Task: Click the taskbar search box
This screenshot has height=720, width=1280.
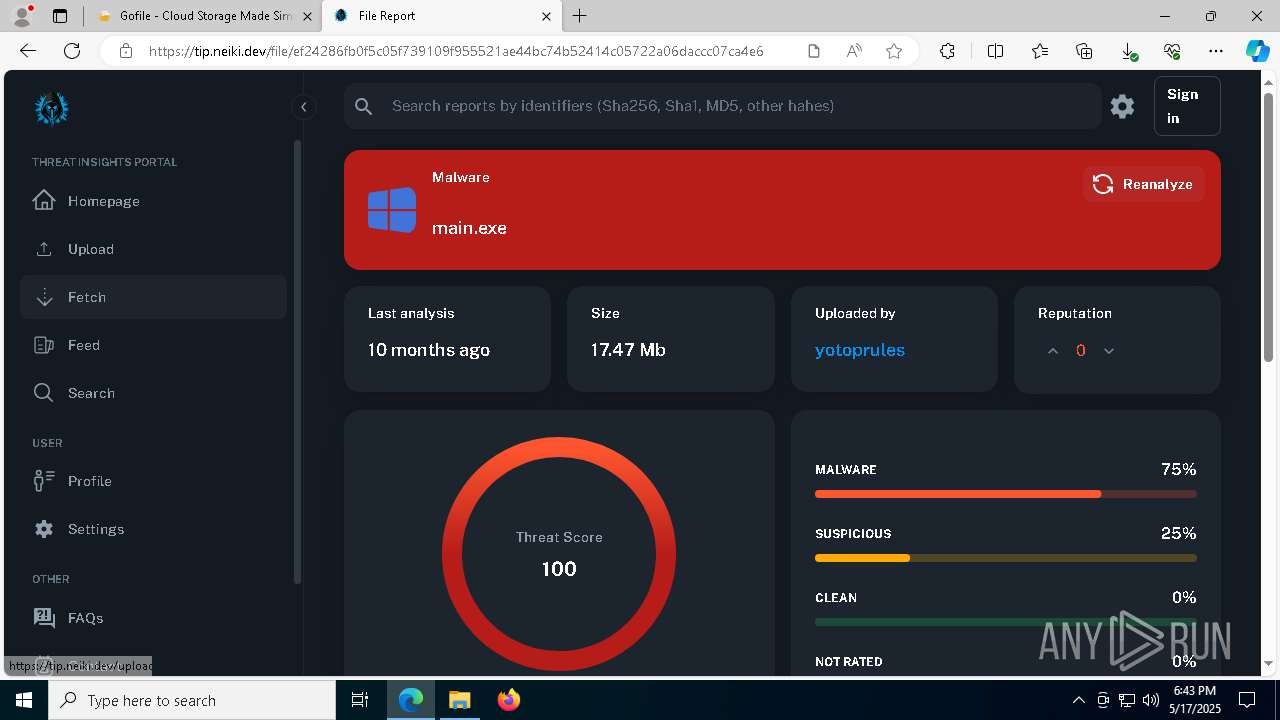Action: tap(192, 700)
